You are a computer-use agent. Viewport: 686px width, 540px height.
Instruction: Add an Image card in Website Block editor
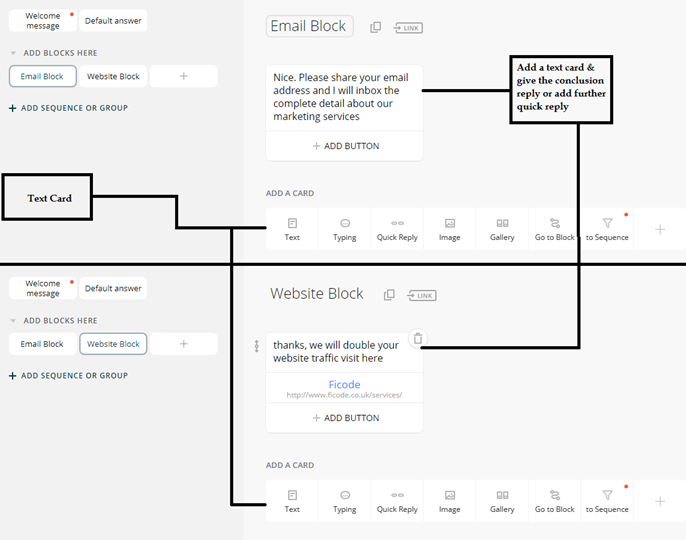tap(450, 501)
